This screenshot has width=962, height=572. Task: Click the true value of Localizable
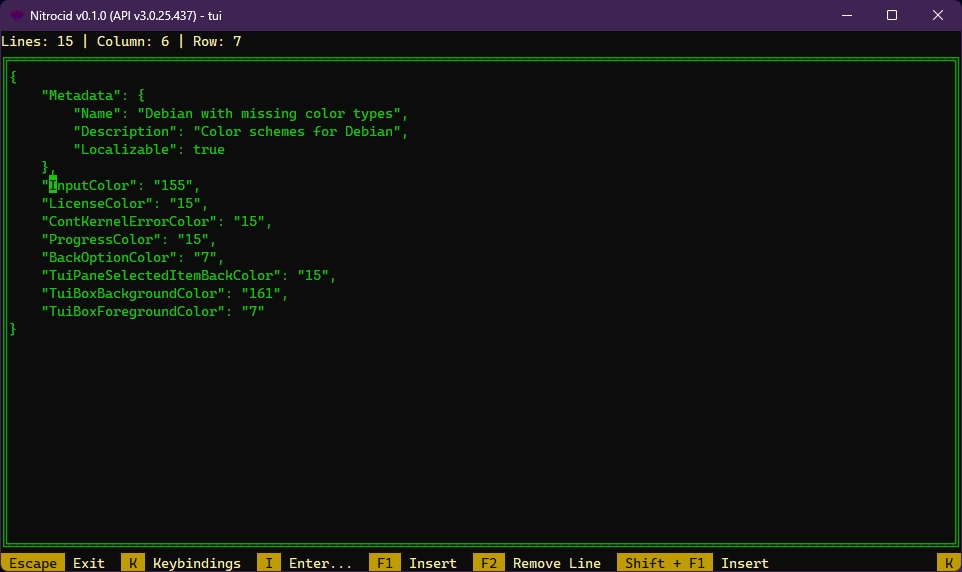tap(209, 149)
